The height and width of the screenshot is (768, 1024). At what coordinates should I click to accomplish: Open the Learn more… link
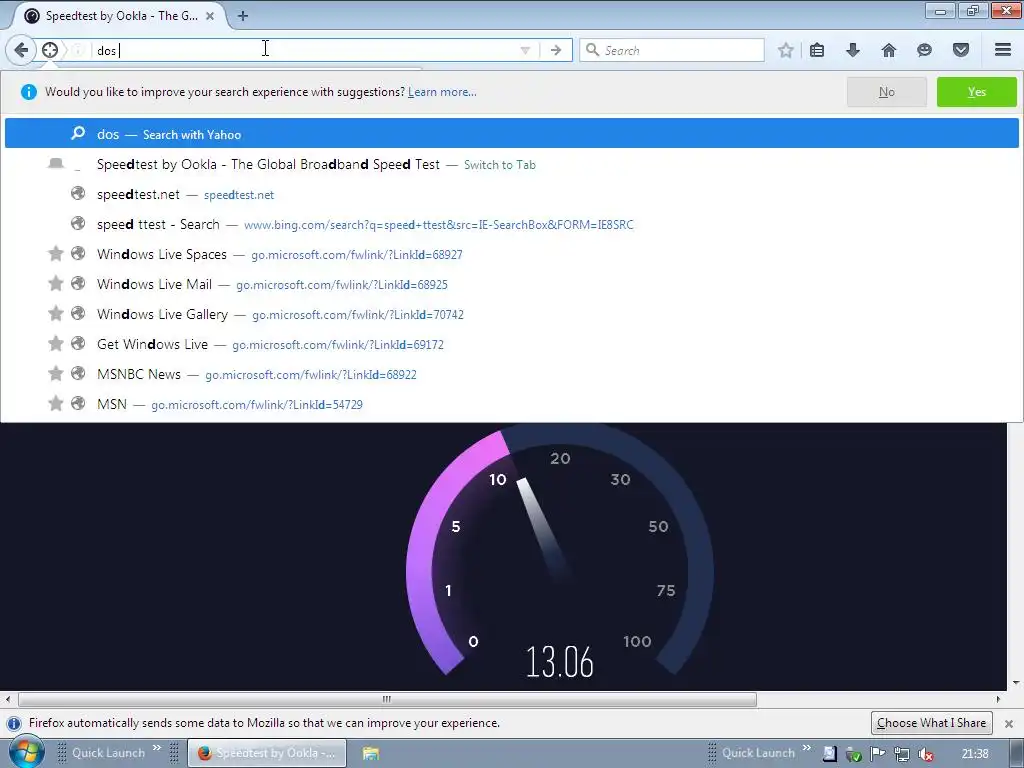point(442,92)
